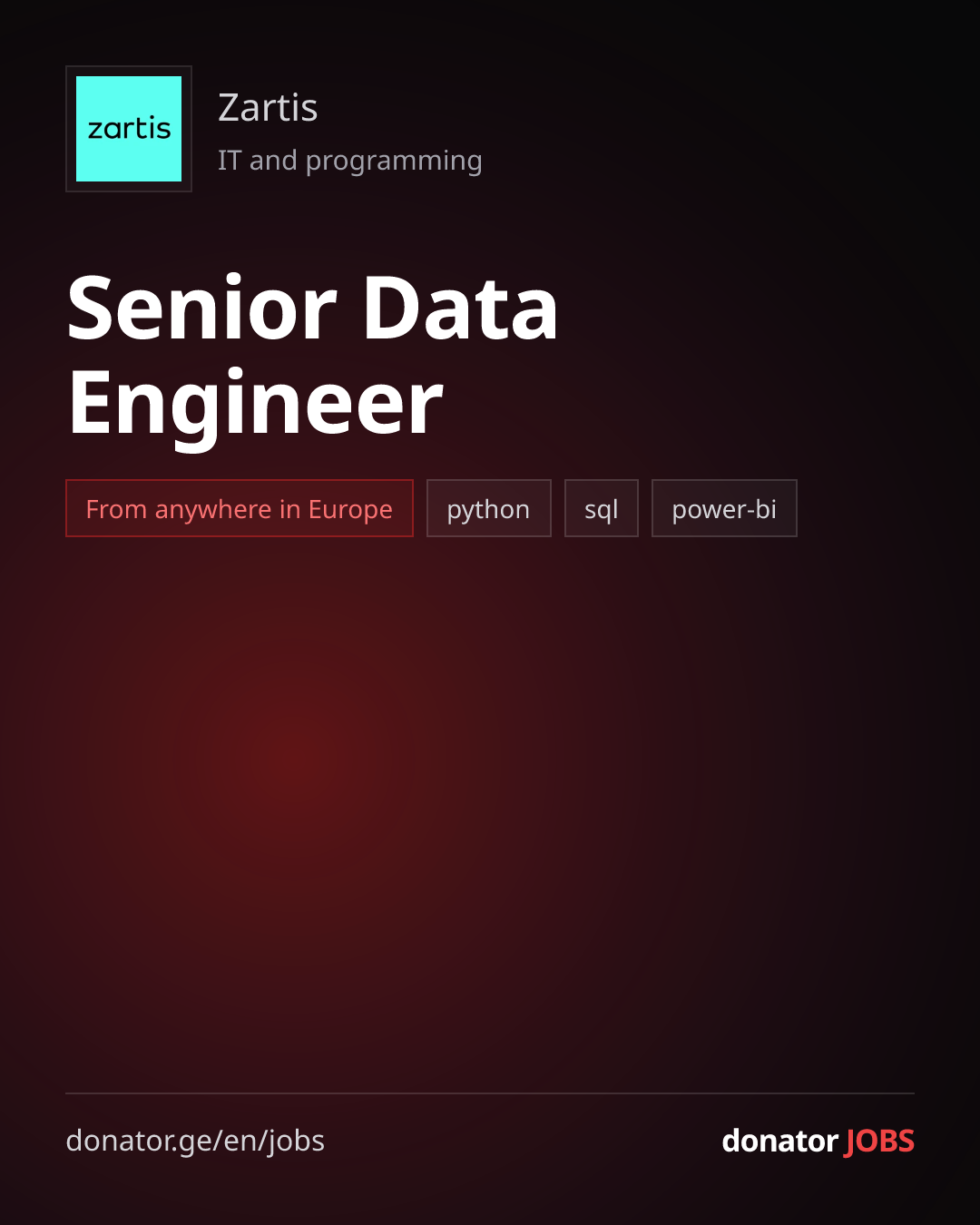
Task: Click the word Data in the title
Action: pos(460,308)
